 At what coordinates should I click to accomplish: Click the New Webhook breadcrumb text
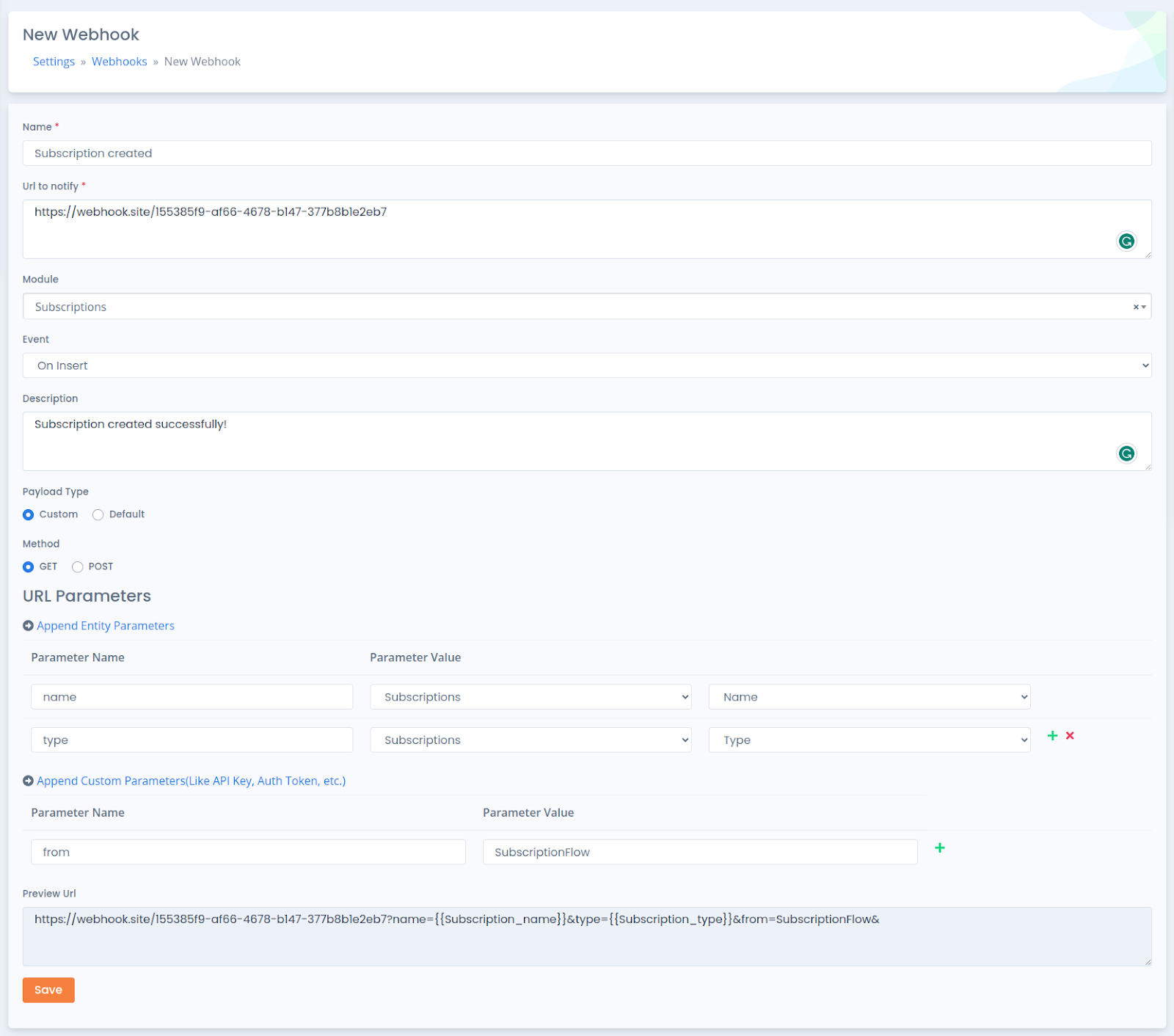203,62
